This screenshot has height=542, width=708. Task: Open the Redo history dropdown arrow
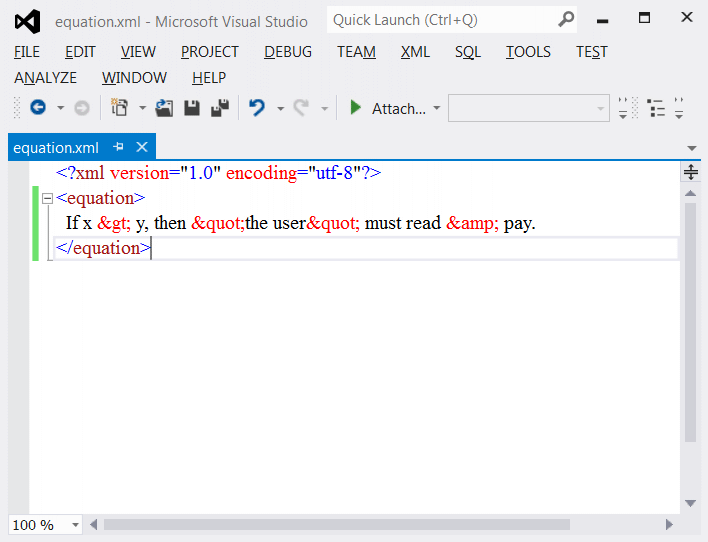point(324,108)
